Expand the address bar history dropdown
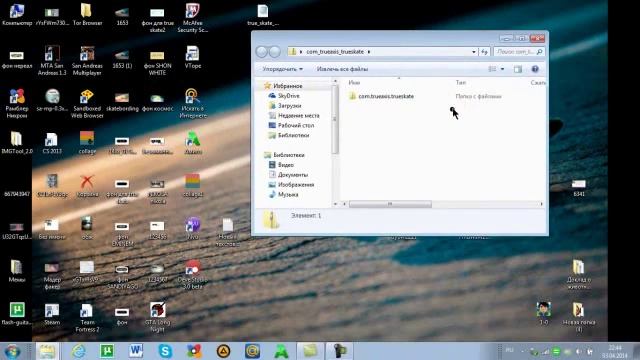The width and height of the screenshot is (640, 360). pyautogui.click(x=473, y=52)
